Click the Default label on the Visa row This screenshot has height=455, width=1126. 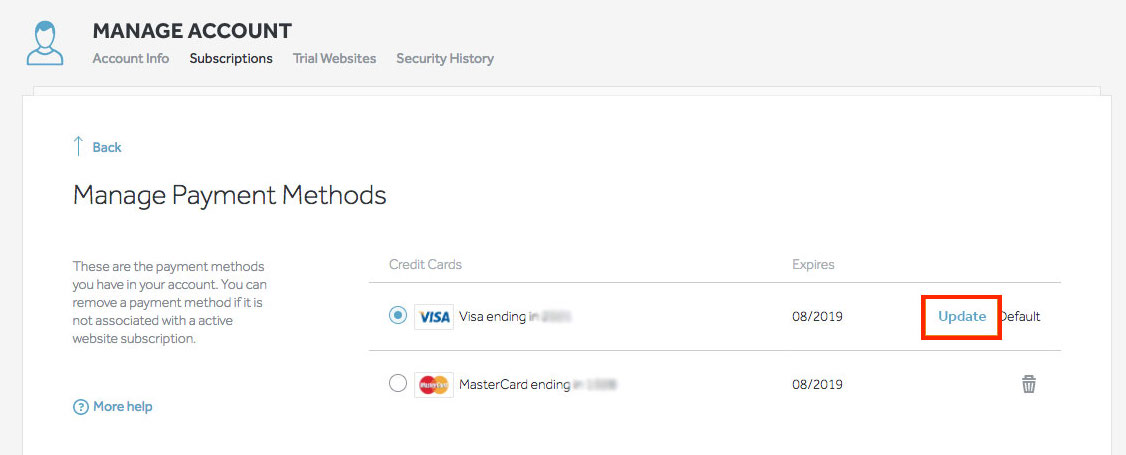click(1021, 316)
